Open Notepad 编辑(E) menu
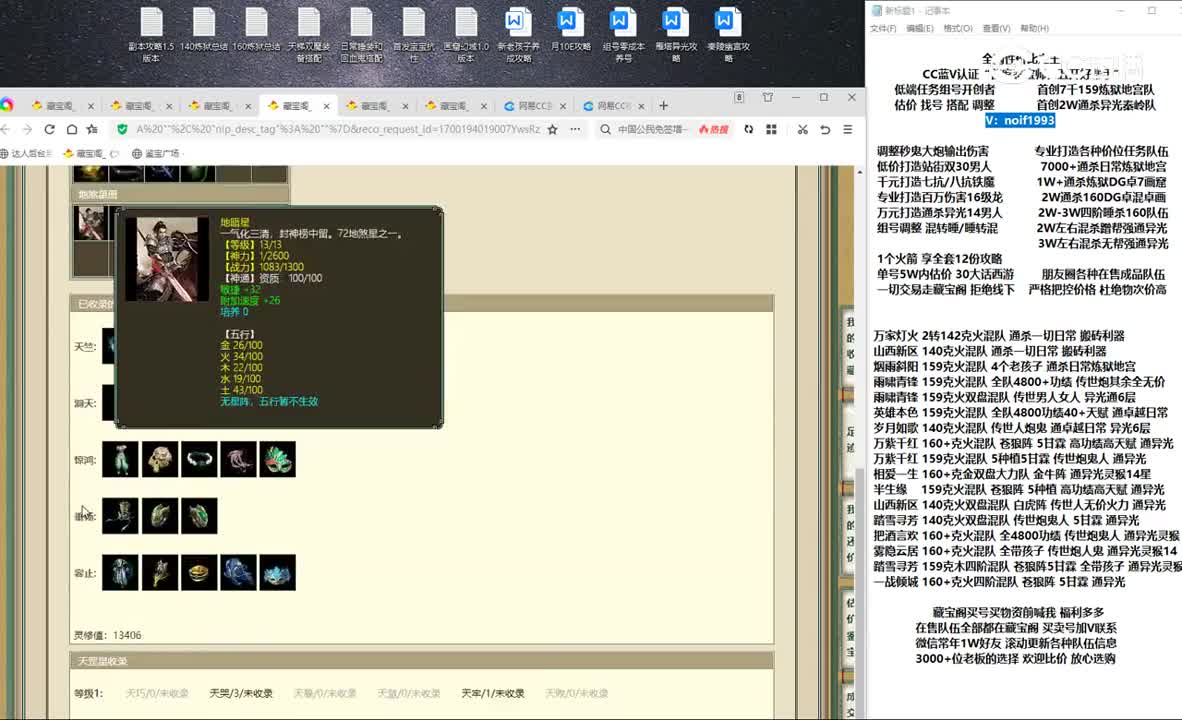Screen dimensions: 1182x720 pos(920,28)
